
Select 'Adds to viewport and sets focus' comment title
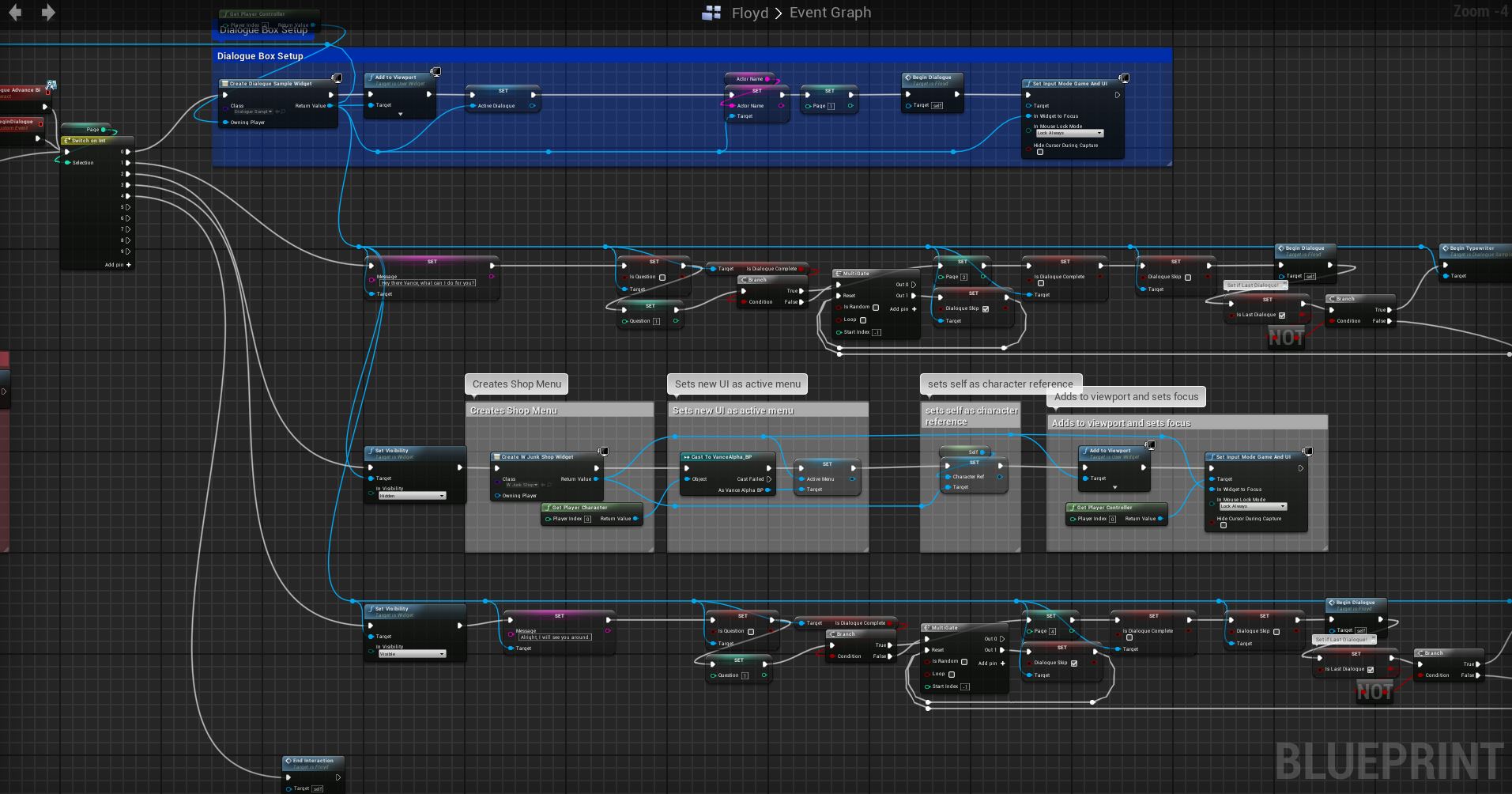click(1121, 423)
